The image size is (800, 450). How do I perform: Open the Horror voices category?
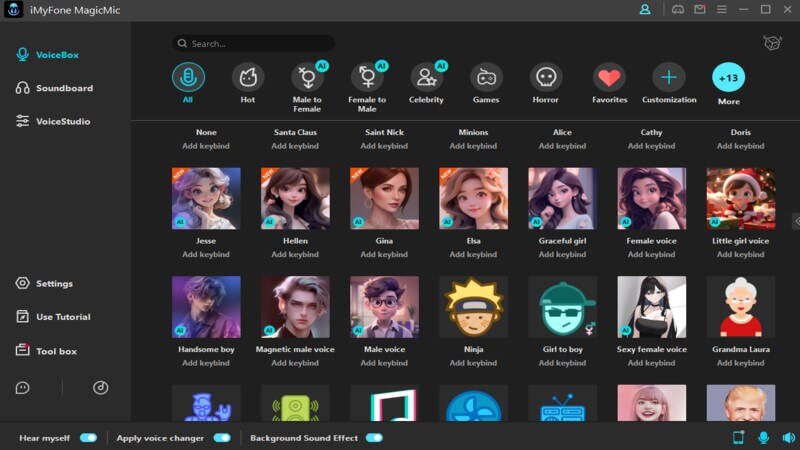point(545,77)
